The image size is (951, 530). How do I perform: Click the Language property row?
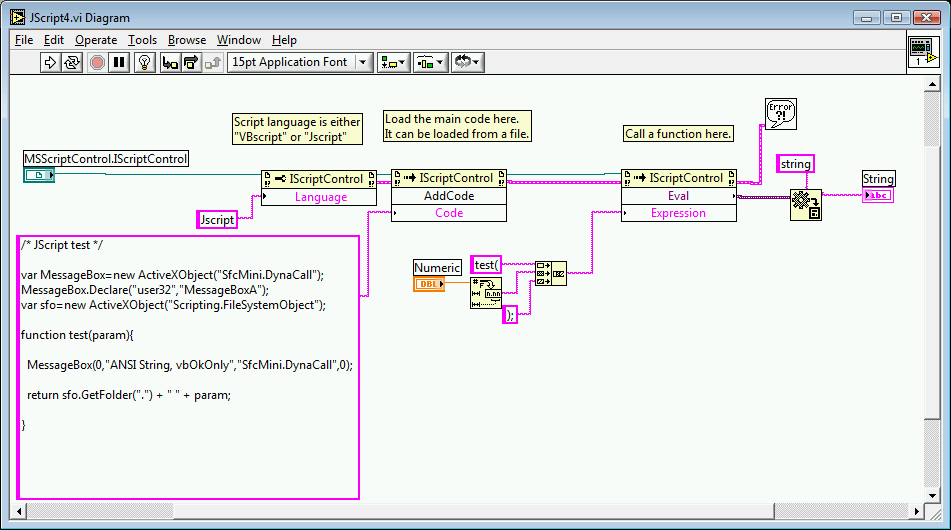(x=320, y=197)
